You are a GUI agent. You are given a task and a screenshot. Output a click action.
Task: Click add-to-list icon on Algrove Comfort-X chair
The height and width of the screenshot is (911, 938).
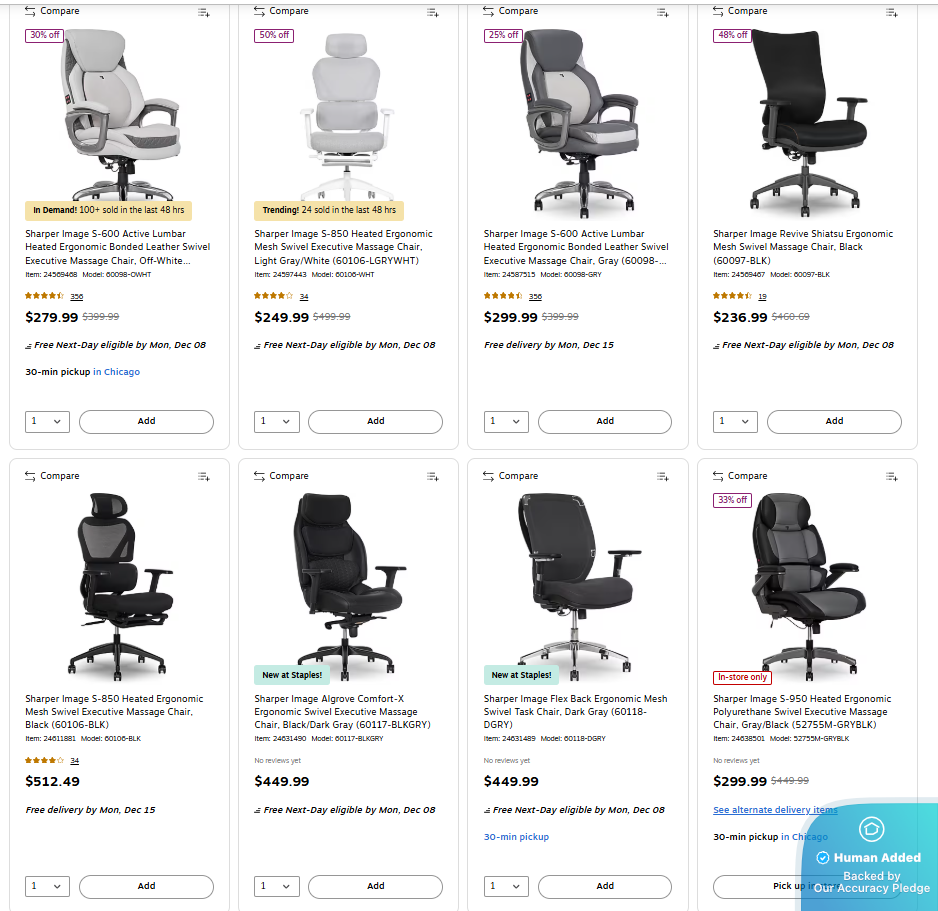[x=433, y=477]
